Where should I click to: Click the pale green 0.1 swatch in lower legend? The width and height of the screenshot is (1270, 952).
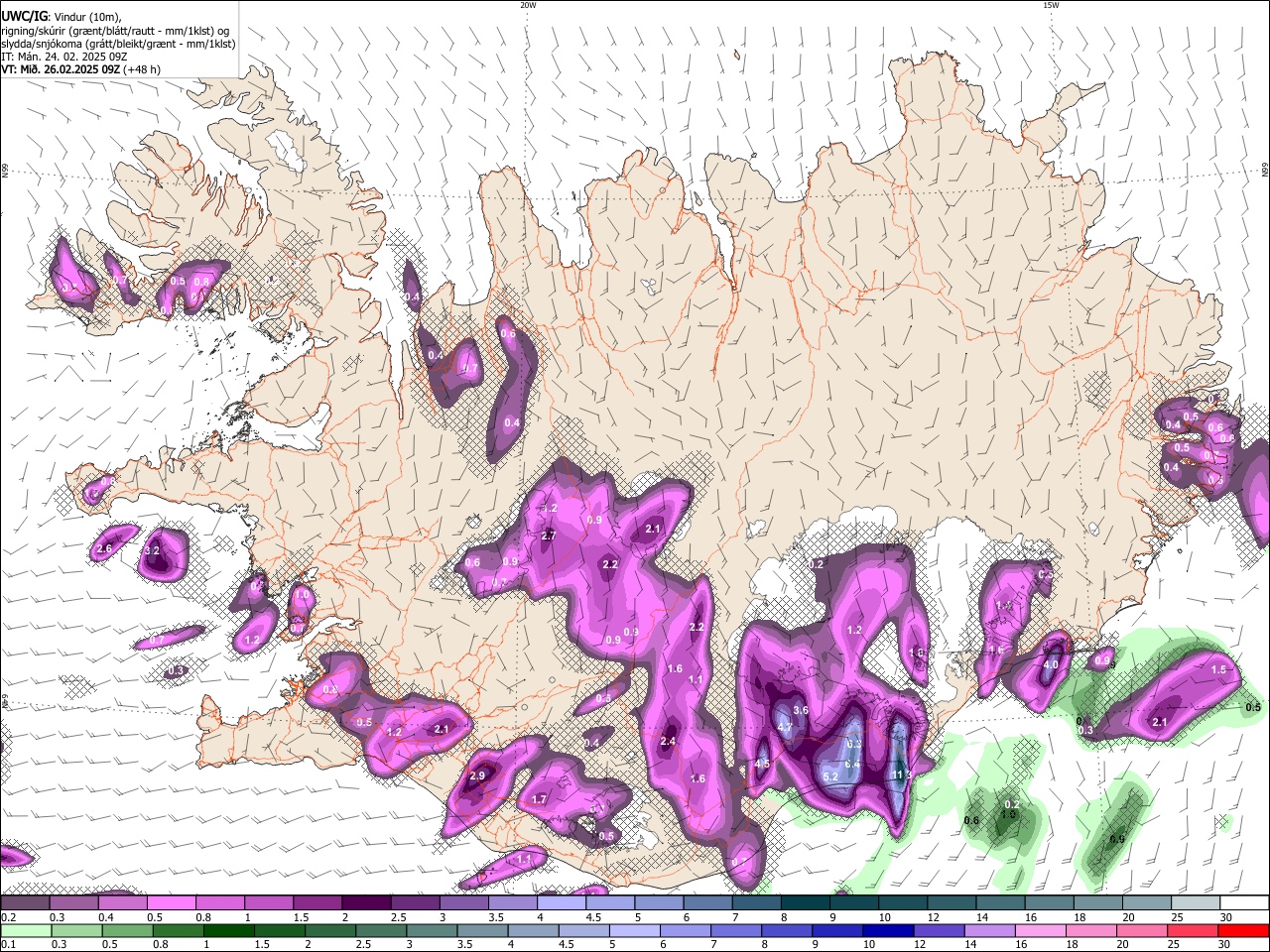[x=26, y=930]
